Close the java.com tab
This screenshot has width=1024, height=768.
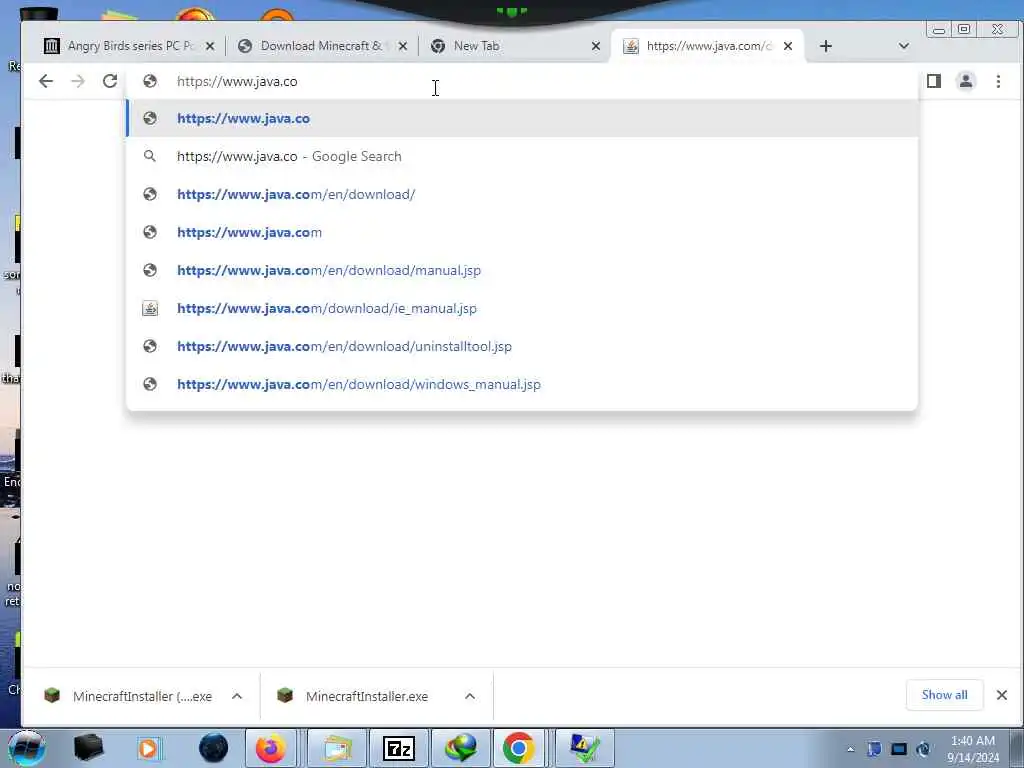(x=788, y=46)
